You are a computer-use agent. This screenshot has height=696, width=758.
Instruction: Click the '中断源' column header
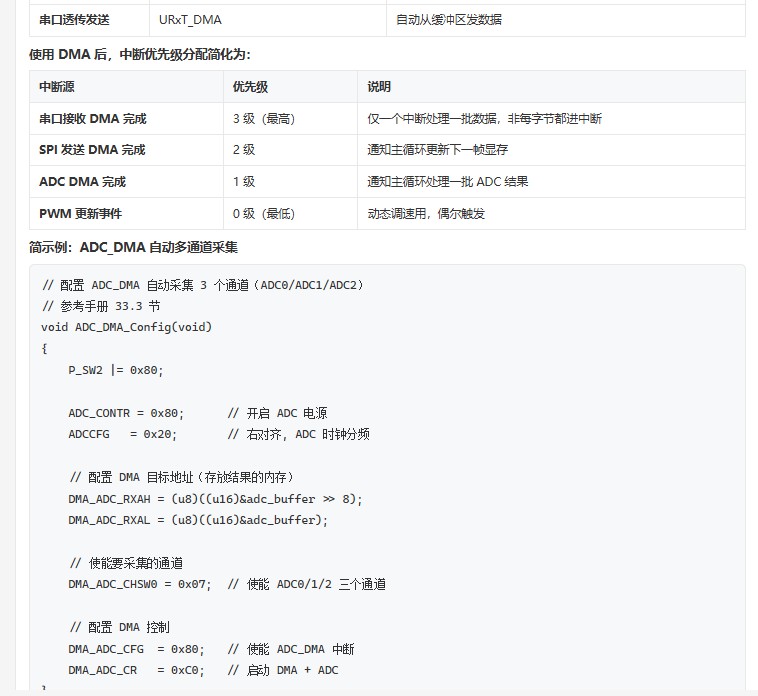pyautogui.click(x=126, y=87)
